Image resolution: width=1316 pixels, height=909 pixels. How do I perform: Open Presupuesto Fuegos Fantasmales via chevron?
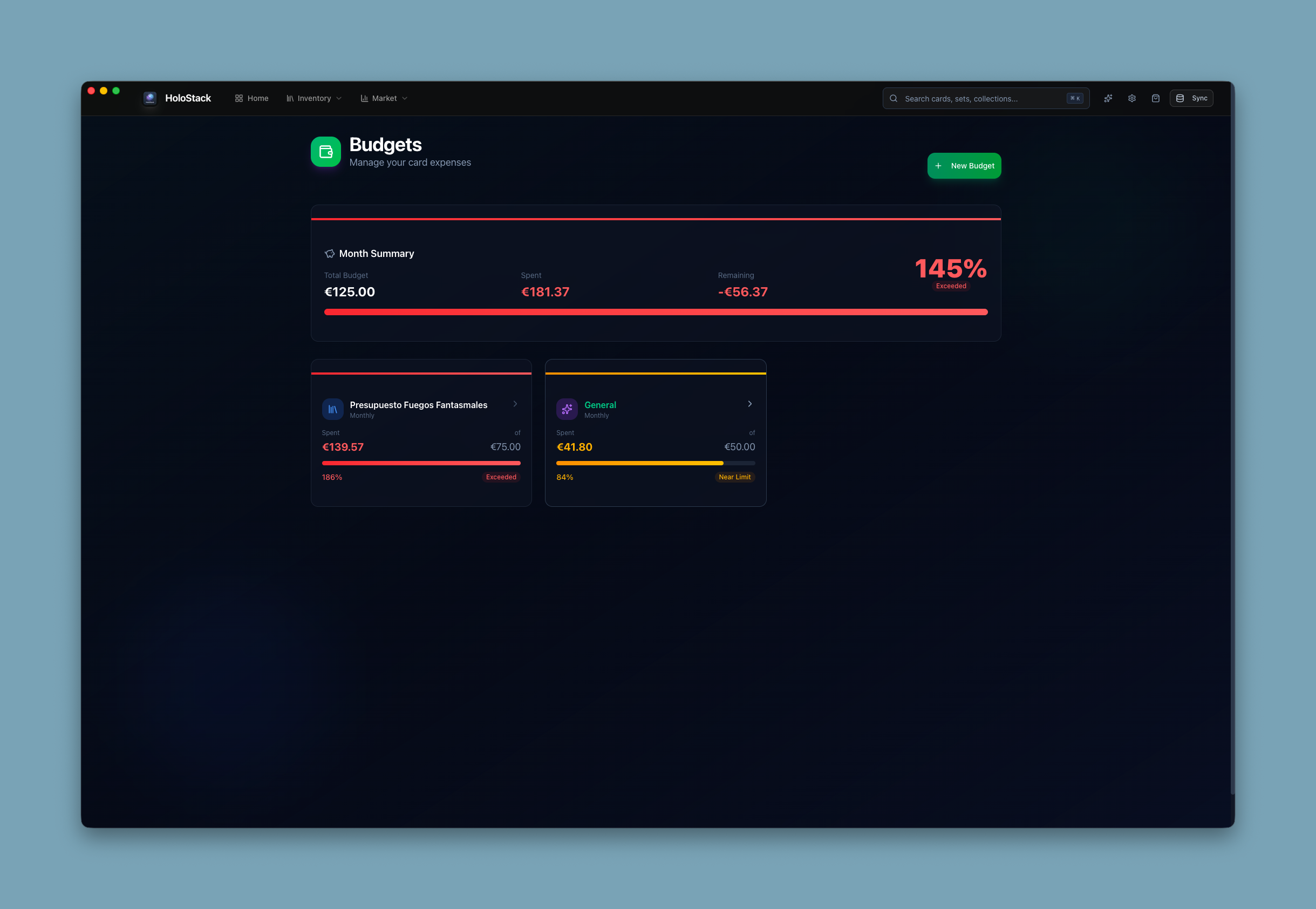515,404
